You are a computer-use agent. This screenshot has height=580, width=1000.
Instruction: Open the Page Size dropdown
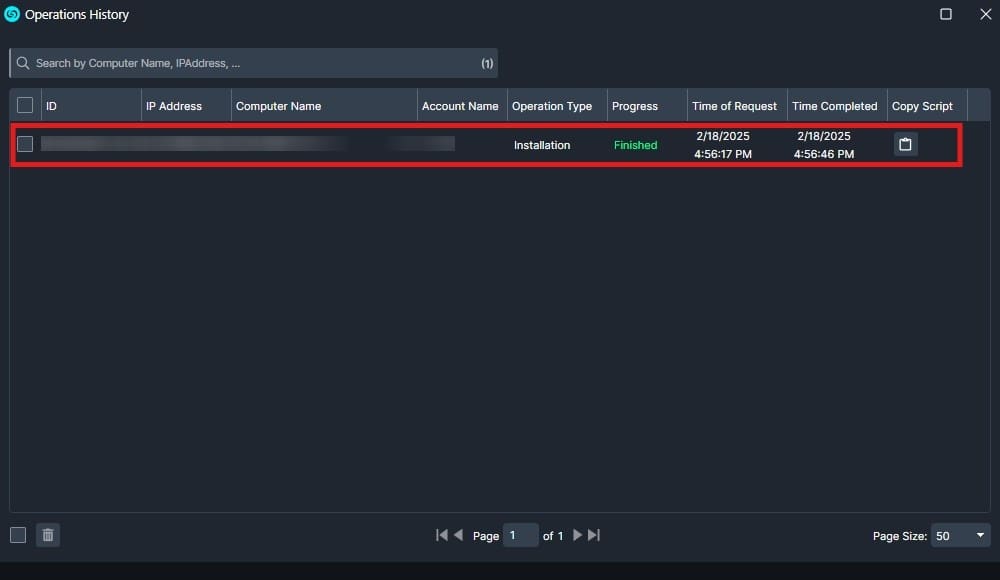(960, 536)
